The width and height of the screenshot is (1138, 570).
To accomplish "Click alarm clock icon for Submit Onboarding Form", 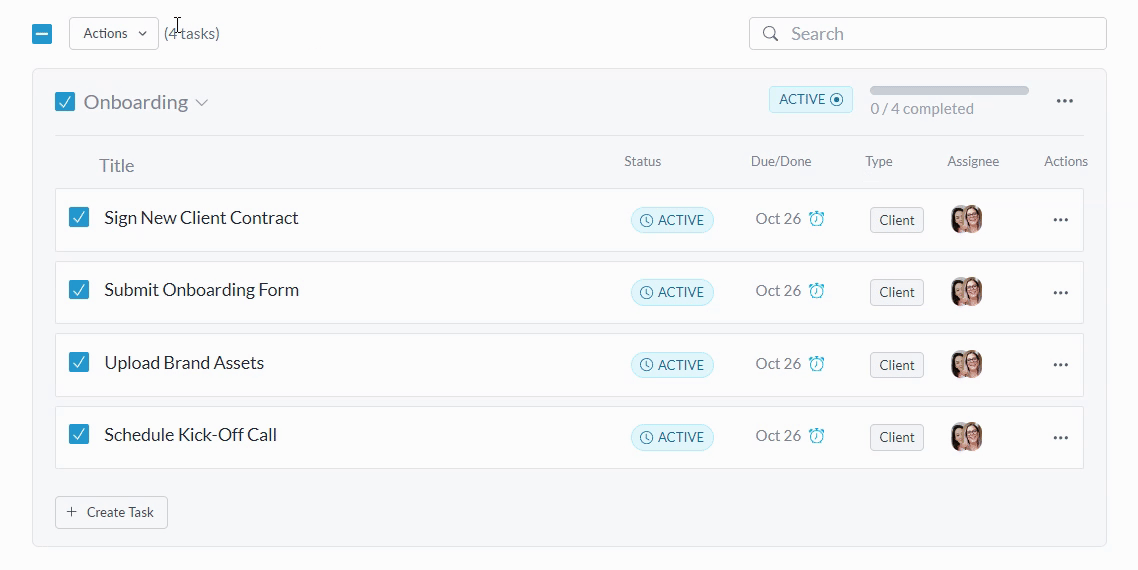I will (816, 291).
